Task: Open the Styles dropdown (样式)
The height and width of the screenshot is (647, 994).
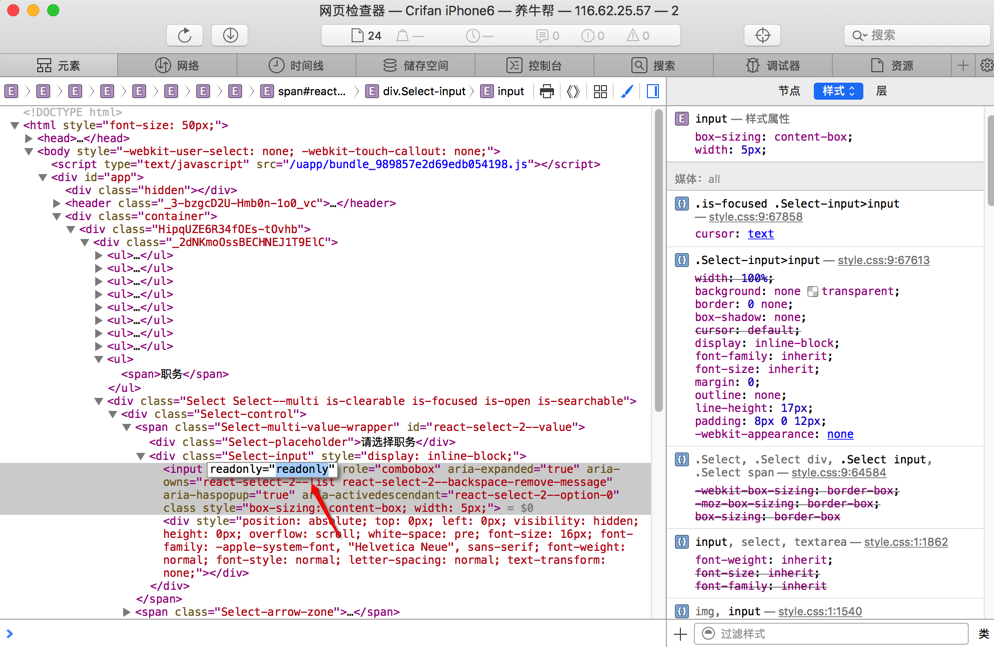Action: pyautogui.click(x=838, y=91)
